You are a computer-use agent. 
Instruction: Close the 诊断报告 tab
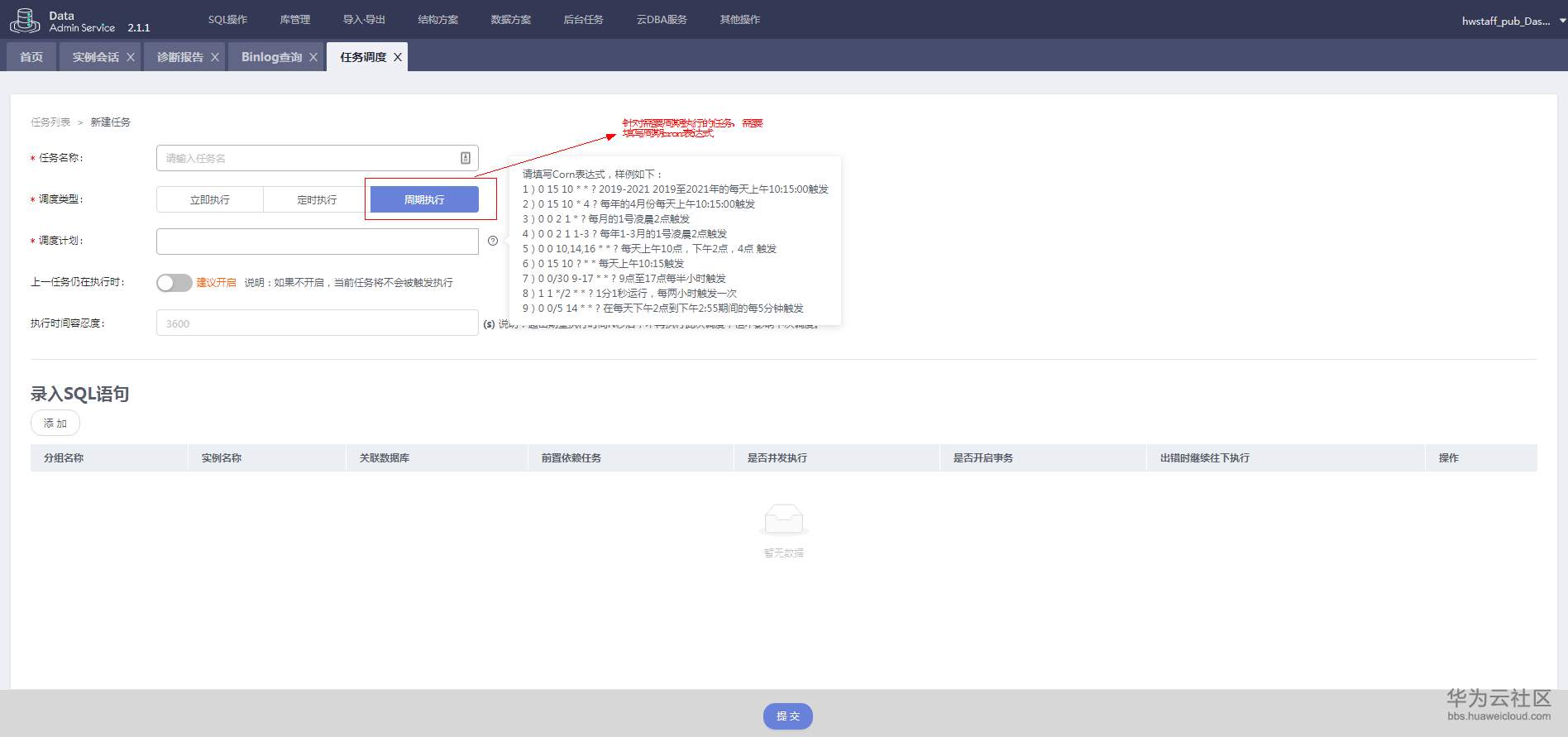coord(215,57)
